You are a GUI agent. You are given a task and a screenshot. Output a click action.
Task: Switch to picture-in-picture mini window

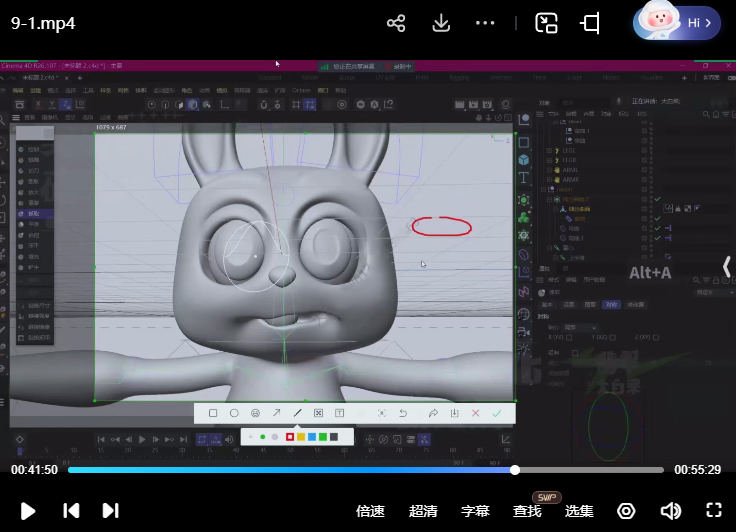pyautogui.click(x=546, y=23)
